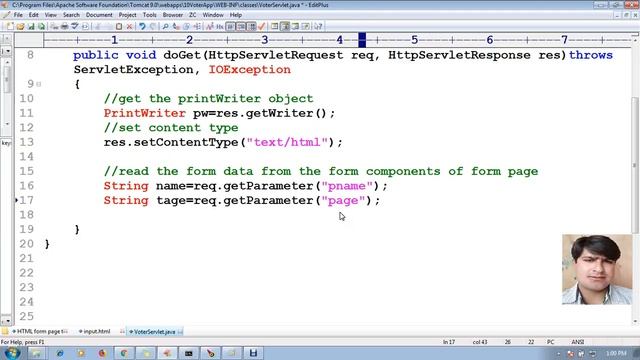The image size is (640, 360).
Task: Click the floppy disk taskbar icon
Action: pyautogui.click(x=253, y=353)
